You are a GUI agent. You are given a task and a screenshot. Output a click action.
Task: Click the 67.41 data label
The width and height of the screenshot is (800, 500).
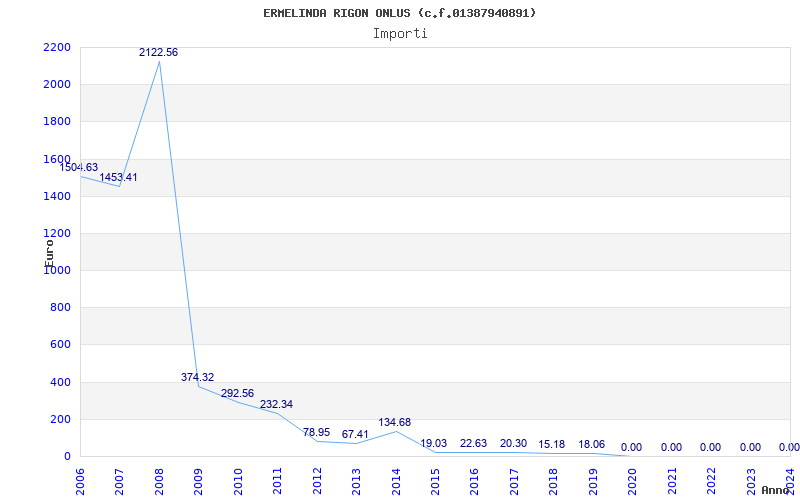point(356,435)
